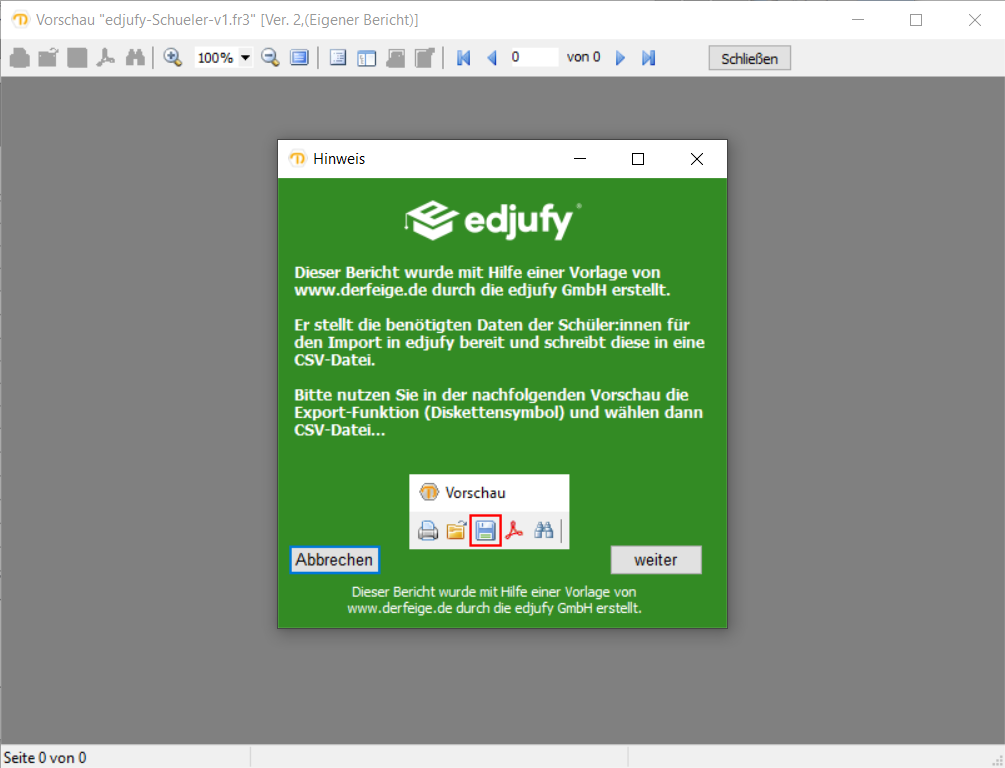The width and height of the screenshot is (1005, 768).
Task: Show the report outline panel icon
Action: click(338, 58)
